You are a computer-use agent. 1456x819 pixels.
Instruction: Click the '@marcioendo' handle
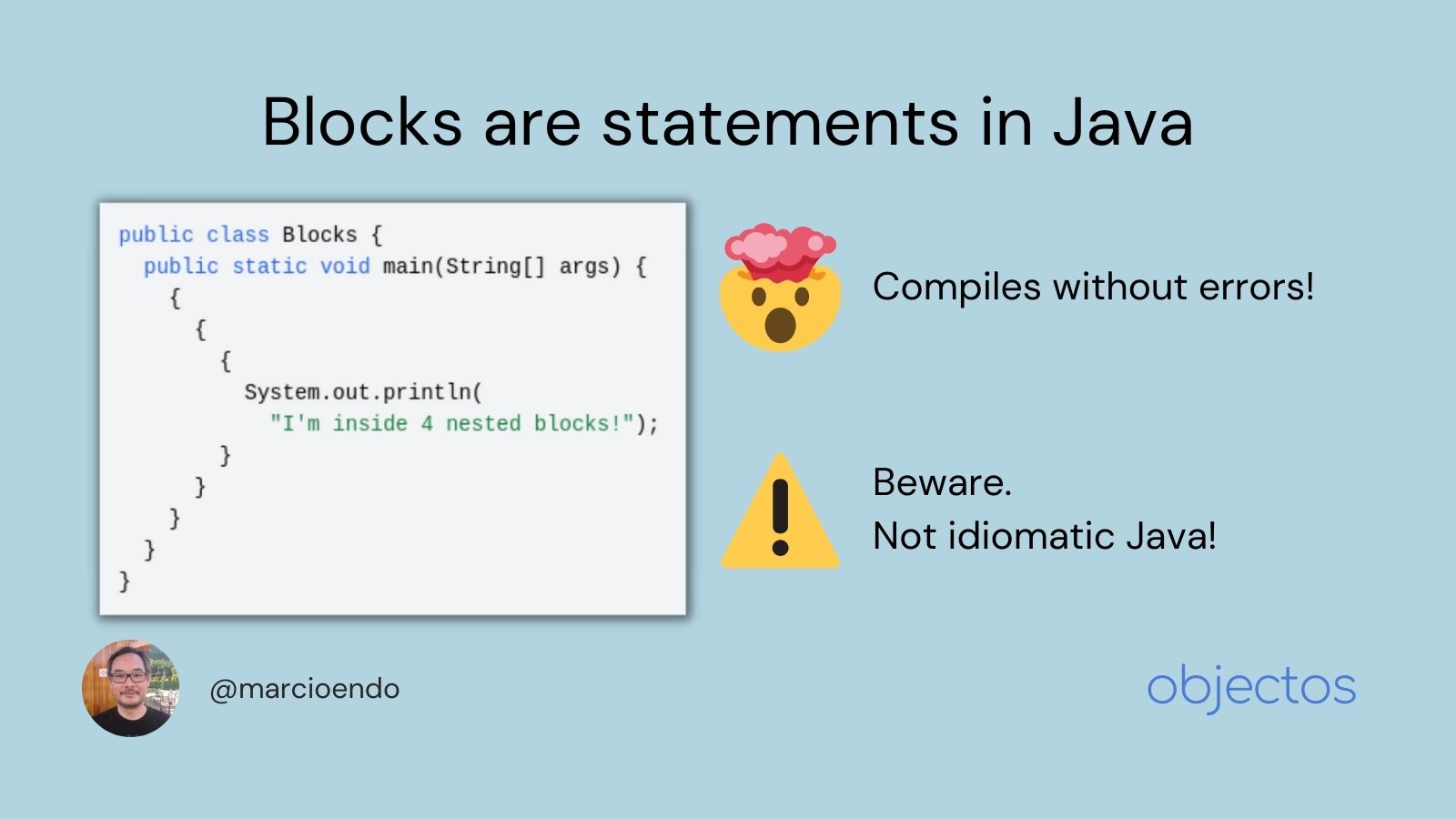pyautogui.click(x=305, y=689)
